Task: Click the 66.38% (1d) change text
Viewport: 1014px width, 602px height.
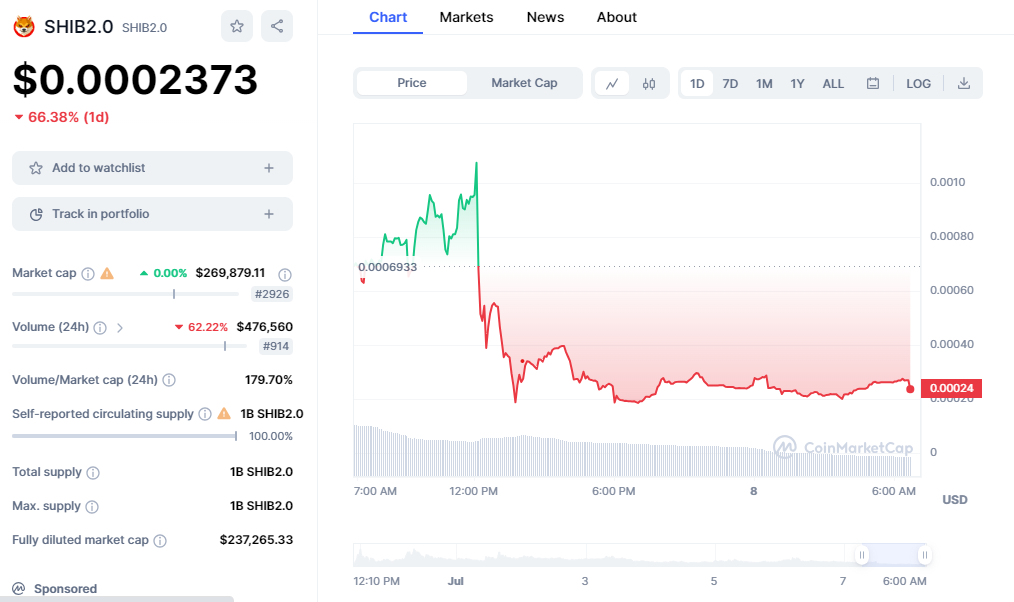Action: pyautogui.click(x=69, y=117)
